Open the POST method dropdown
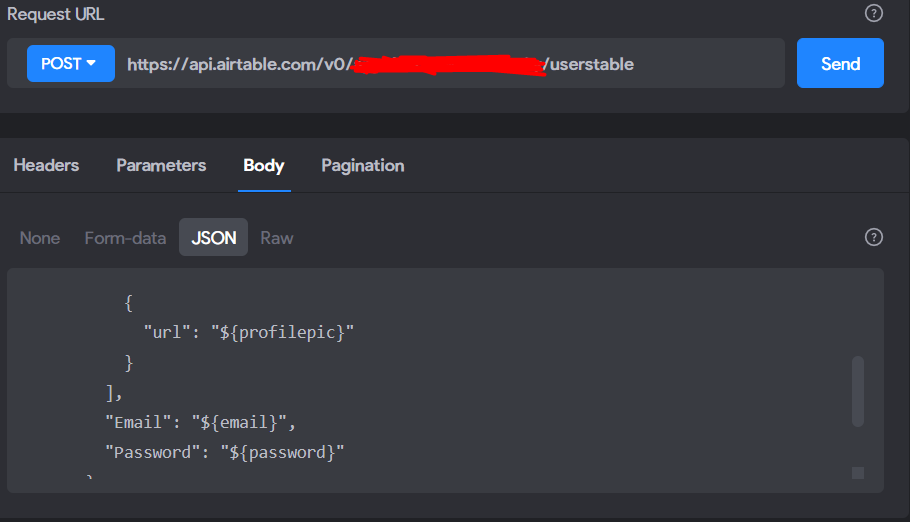Image resolution: width=910 pixels, height=522 pixels. tap(70, 63)
